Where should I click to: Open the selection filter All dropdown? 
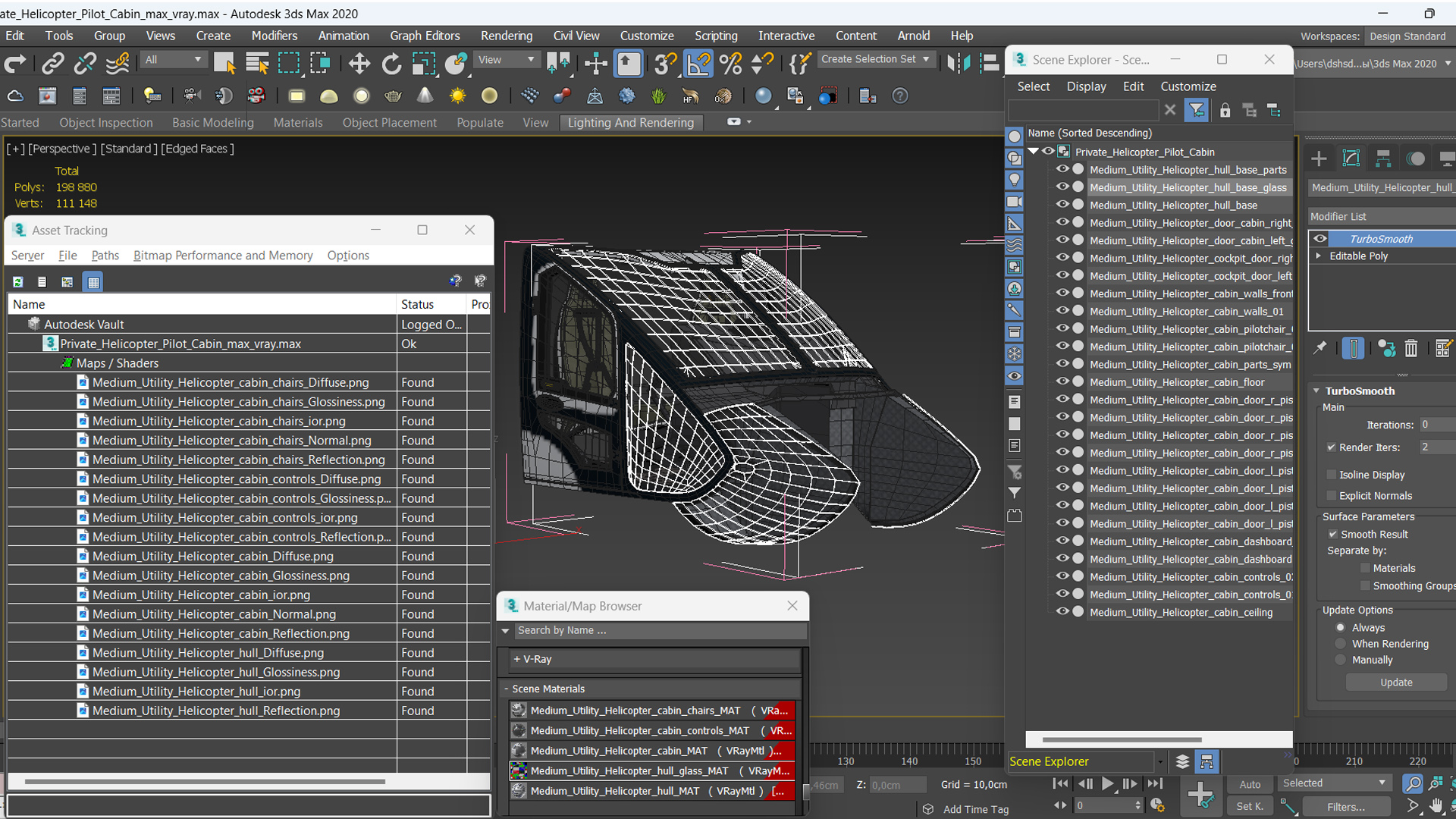(x=174, y=60)
